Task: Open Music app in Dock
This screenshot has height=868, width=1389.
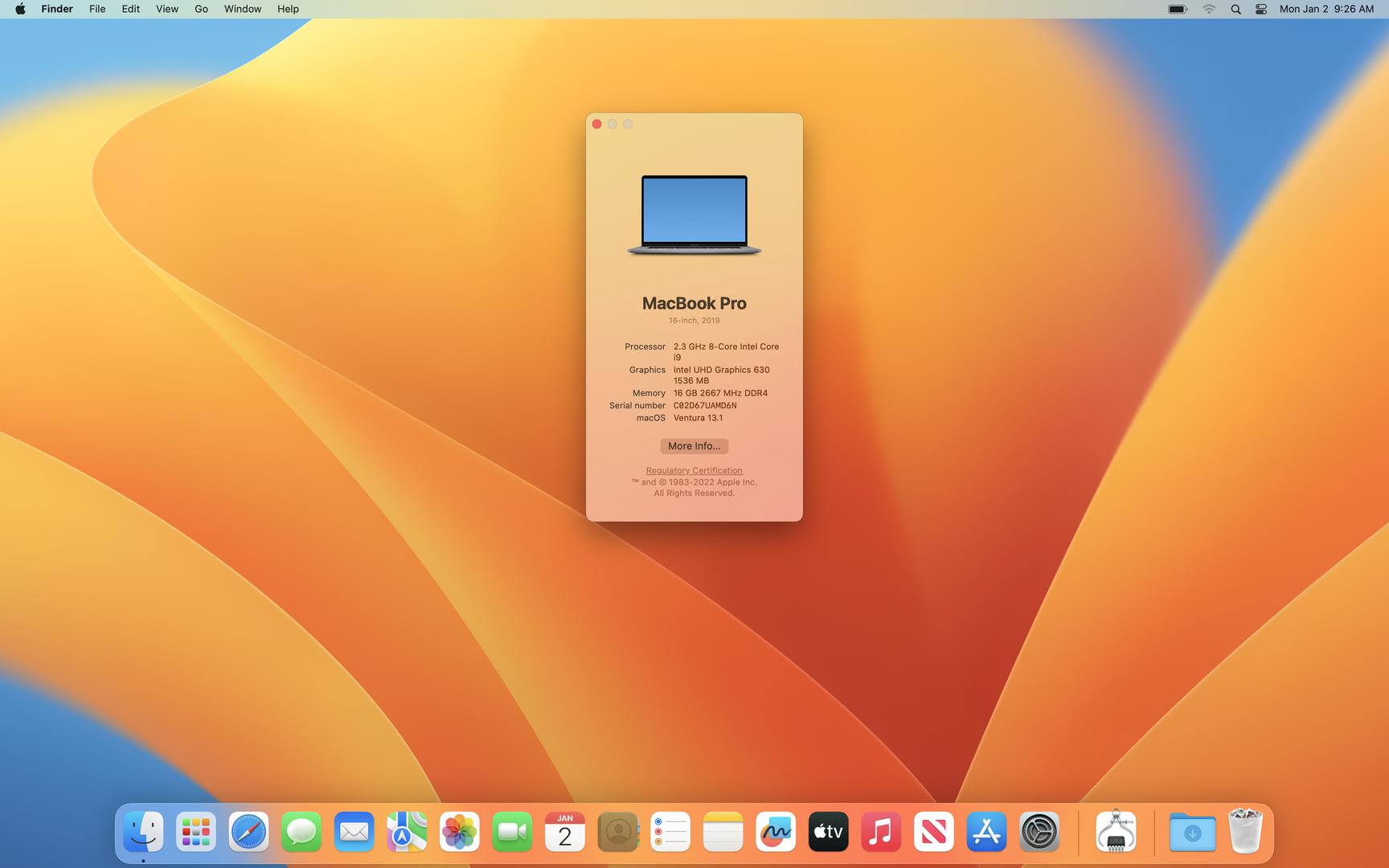Action: click(x=881, y=832)
